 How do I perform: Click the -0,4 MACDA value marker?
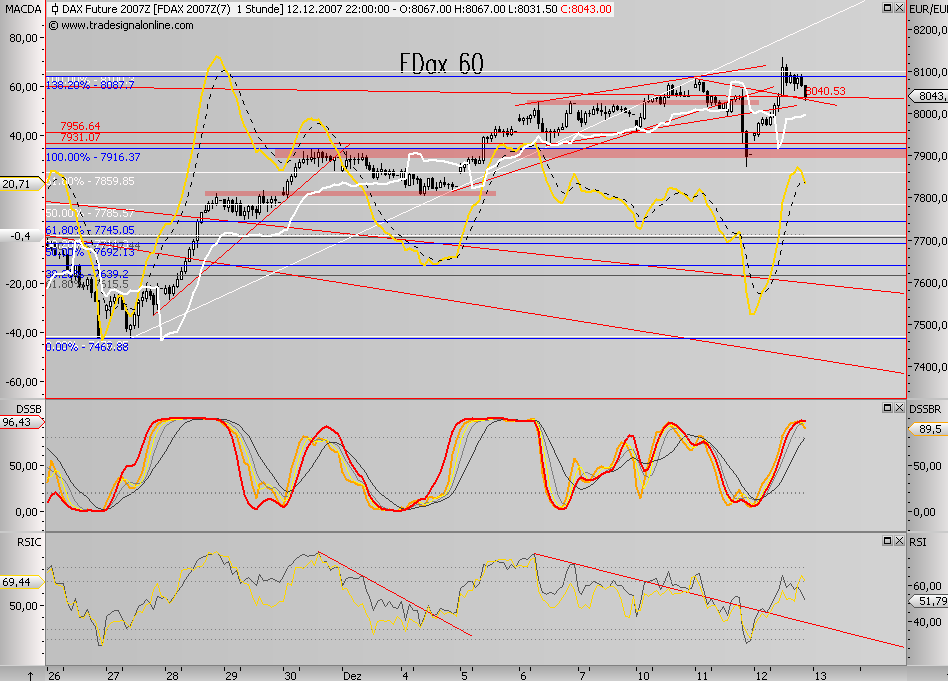click(x=21, y=236)
